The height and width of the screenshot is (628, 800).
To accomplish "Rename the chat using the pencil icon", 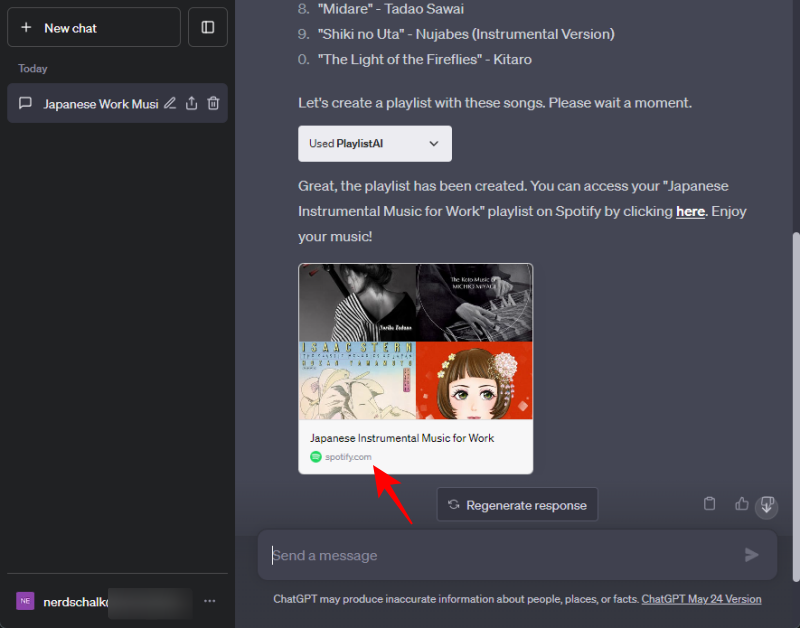I will (x=169, y=102).
